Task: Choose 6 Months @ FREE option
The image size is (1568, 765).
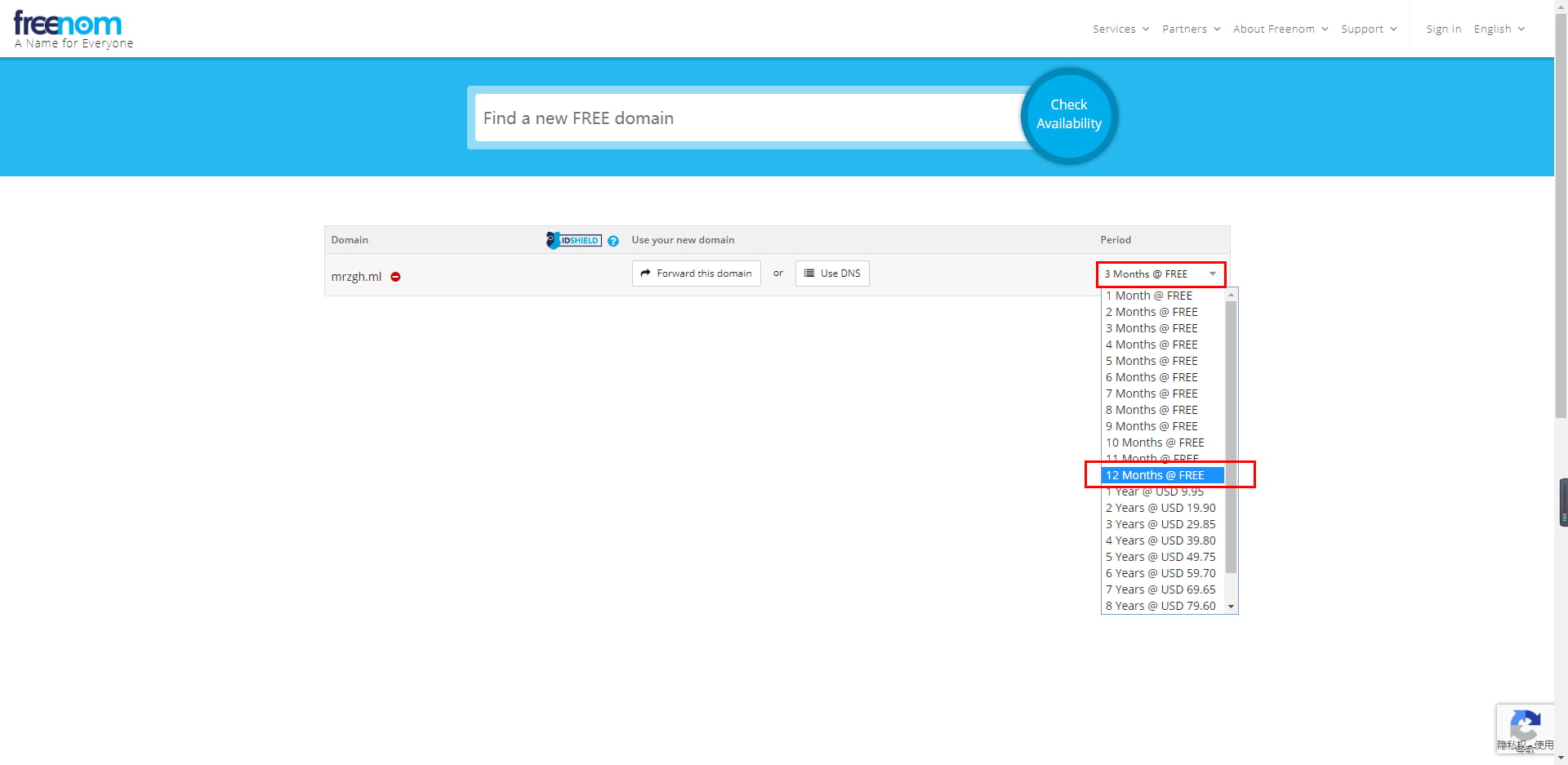Action: tap(1151, 377)
